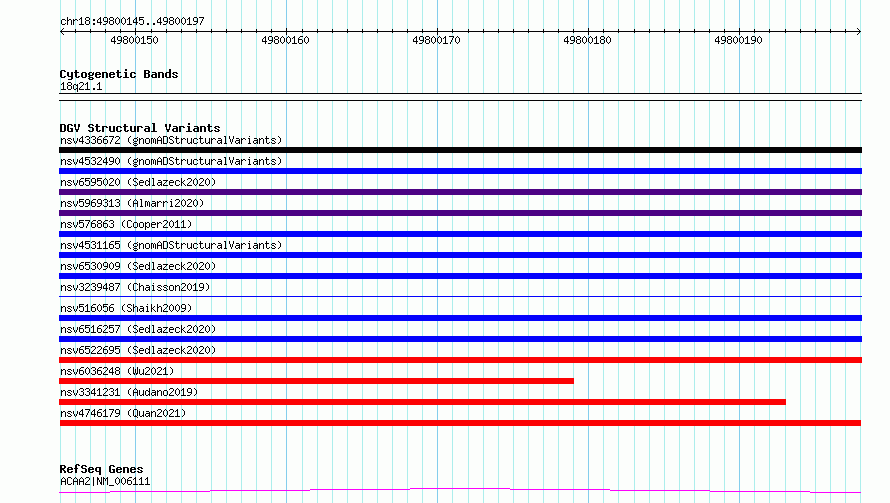Click the nsv5969313 purple variant bar
Screen dimensions: 890x503
460,213
